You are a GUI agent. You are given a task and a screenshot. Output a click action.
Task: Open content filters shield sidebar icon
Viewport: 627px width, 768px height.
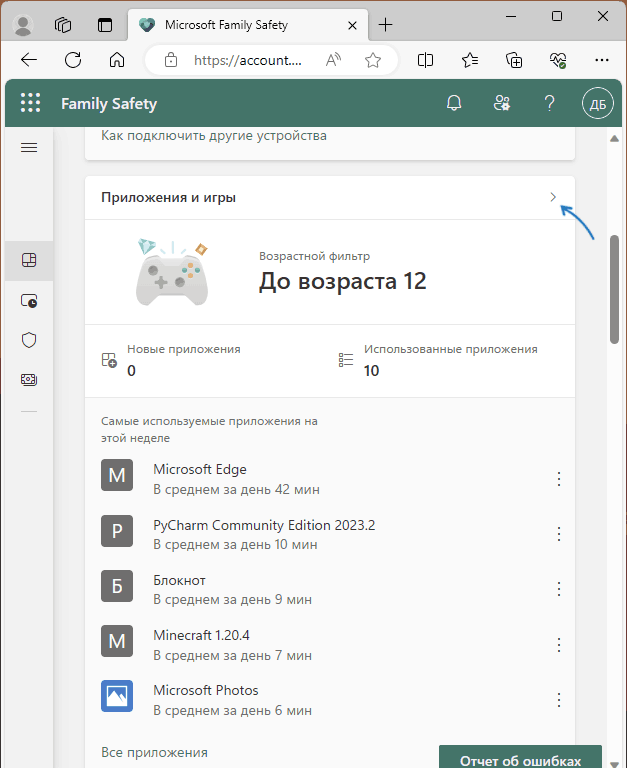tap(29, 339)
